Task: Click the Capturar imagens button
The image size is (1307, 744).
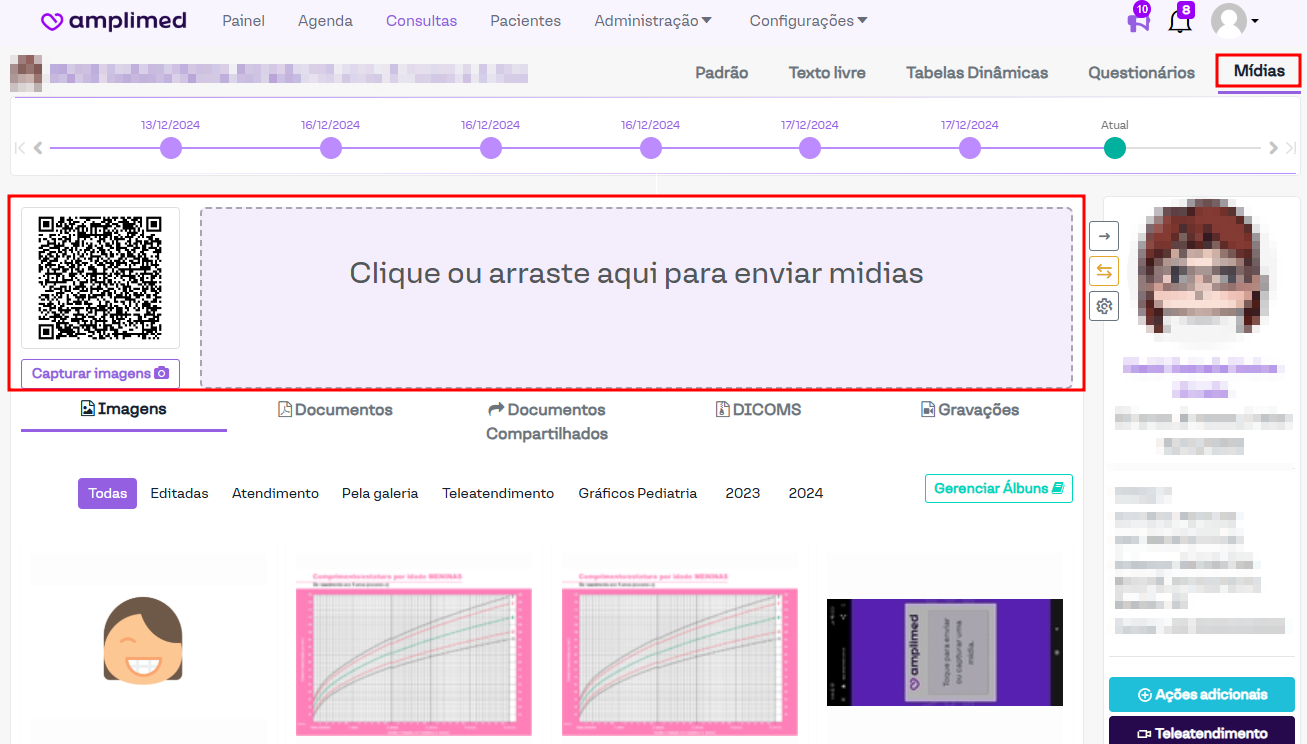Action: point(100,374)
